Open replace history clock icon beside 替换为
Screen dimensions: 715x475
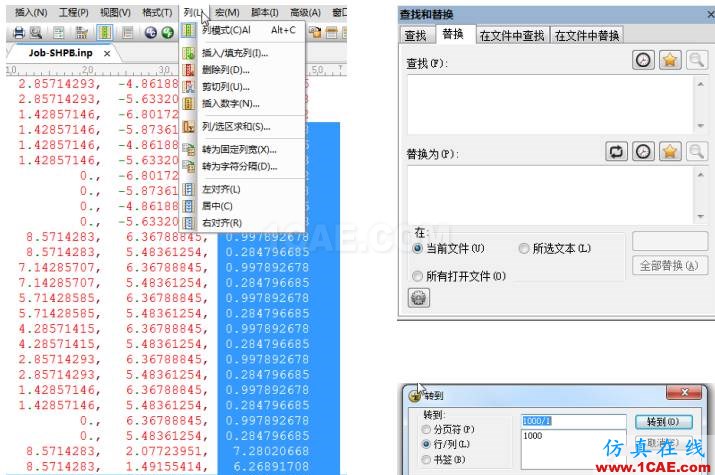point(643,151)
